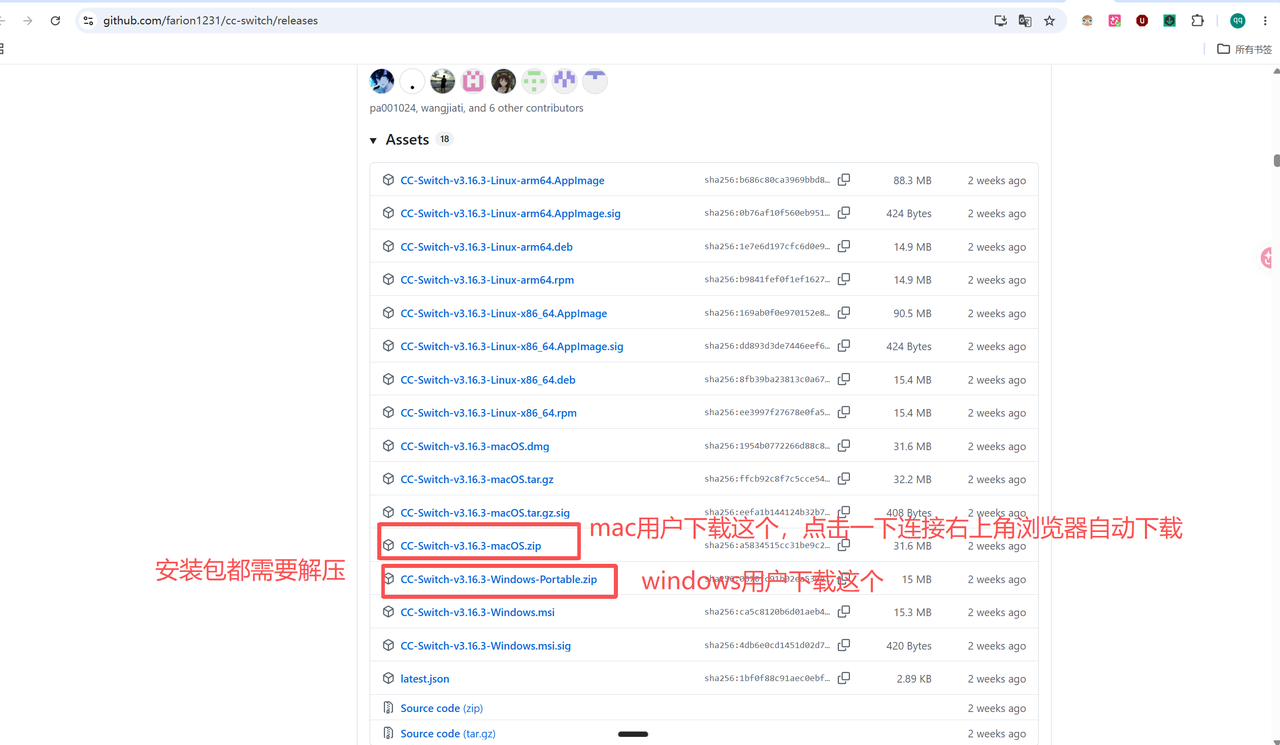Image resolution: width=1280 pixels, height=745 pixels.
Task: Copy sha256 of Linux-arm64.rpm
Action: (x=844, y=279)
